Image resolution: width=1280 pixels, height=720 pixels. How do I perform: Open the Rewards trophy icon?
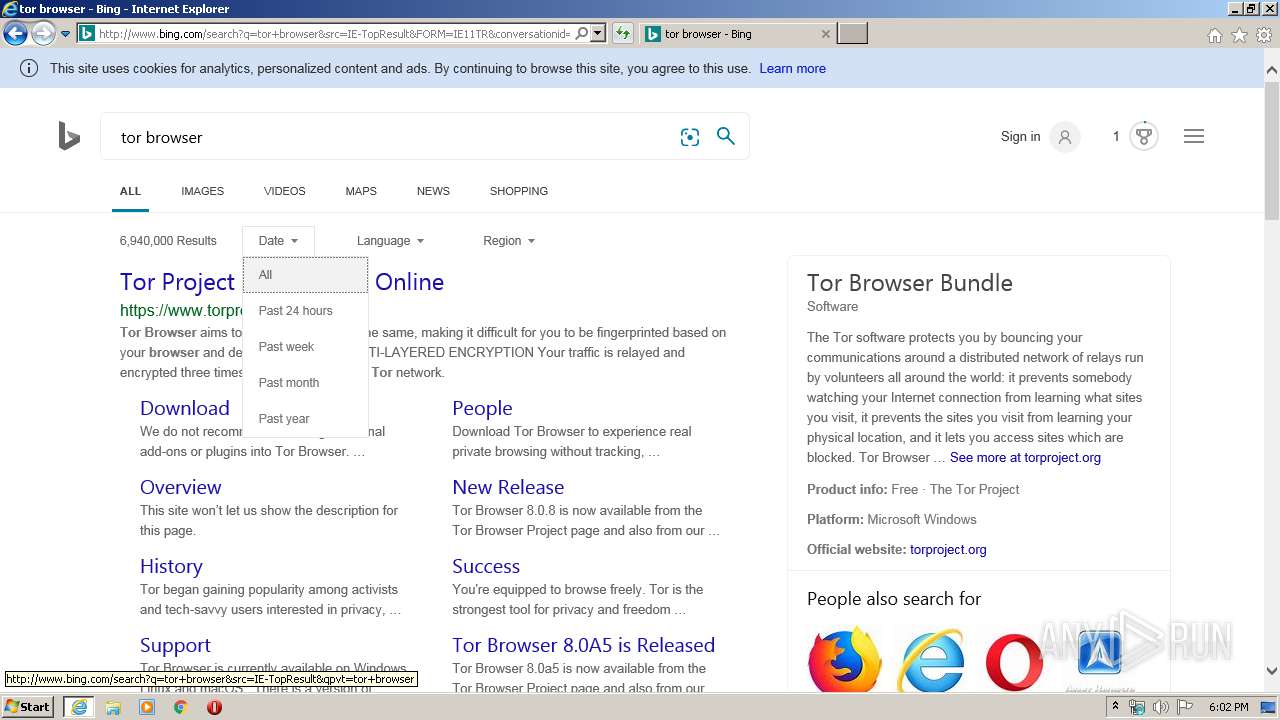pos(1144,136)
